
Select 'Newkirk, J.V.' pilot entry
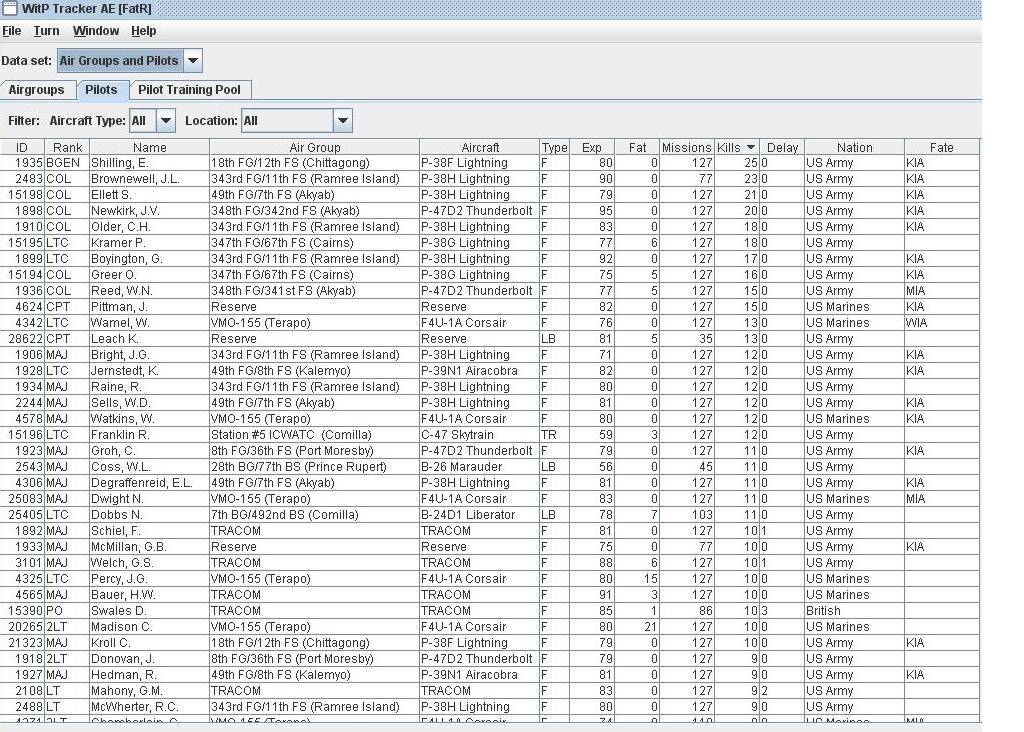coord(150,211)
